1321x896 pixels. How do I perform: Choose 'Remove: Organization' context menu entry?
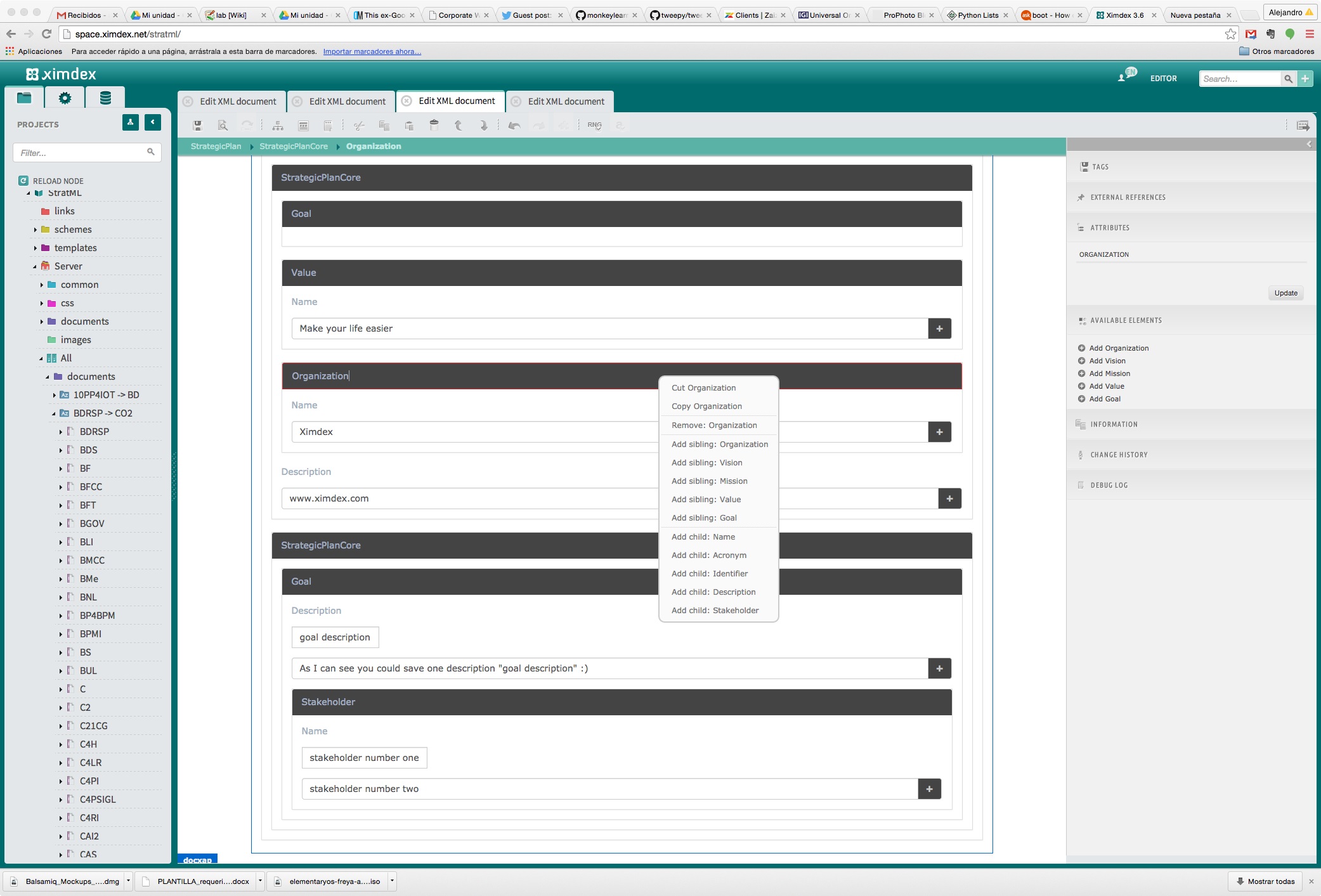pyautogui.click(x=714, y=425)
